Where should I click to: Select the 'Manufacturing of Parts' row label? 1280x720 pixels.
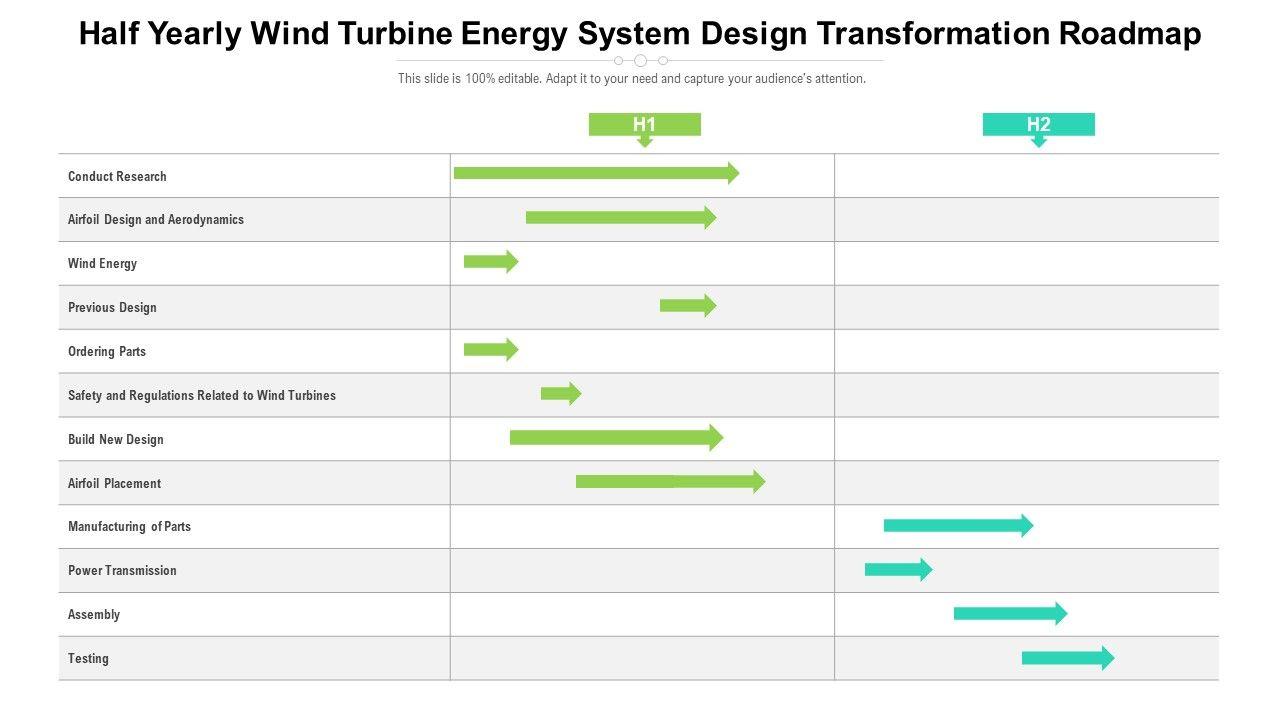coord(129,527)
